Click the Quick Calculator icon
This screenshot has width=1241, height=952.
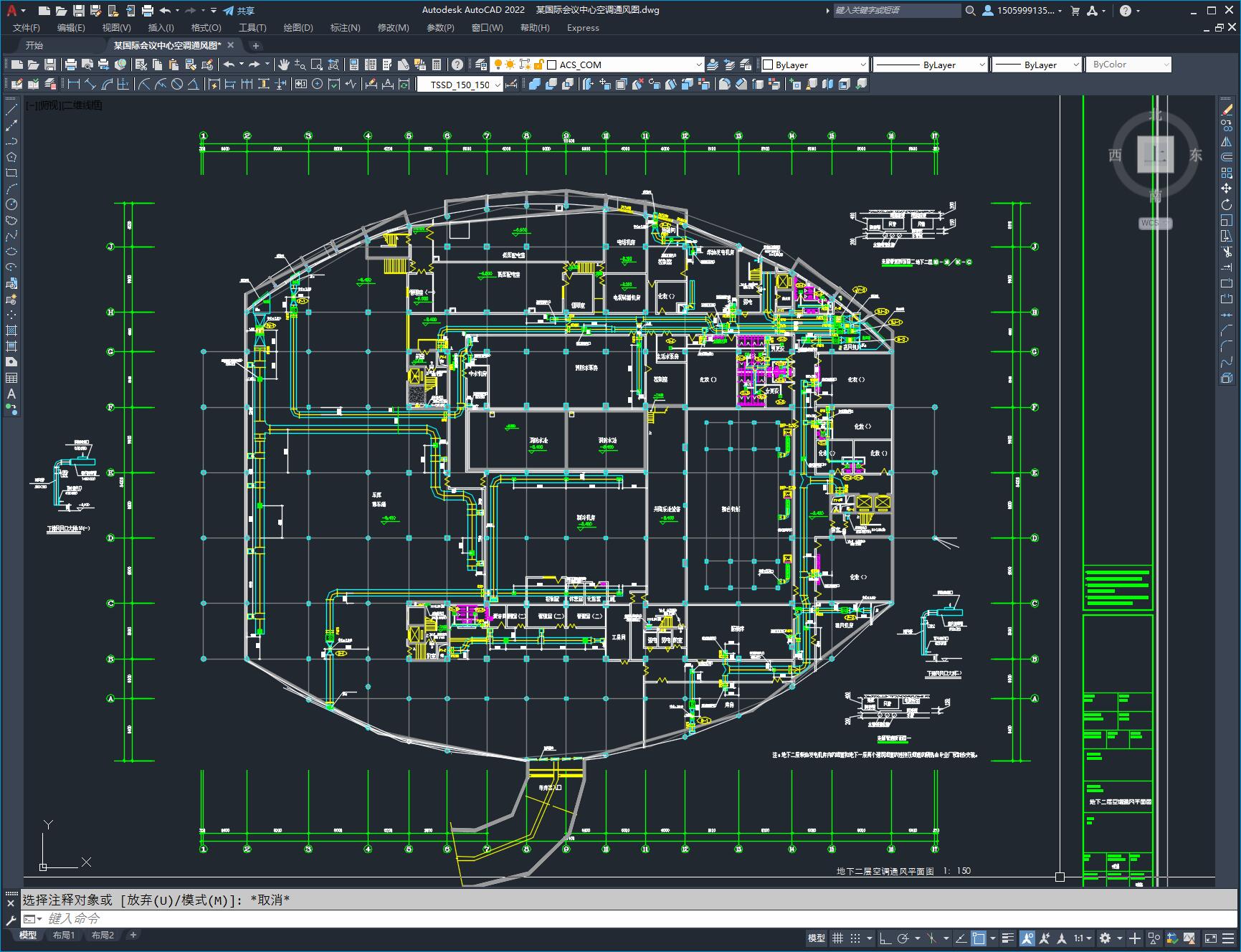(x=437, y=65)
